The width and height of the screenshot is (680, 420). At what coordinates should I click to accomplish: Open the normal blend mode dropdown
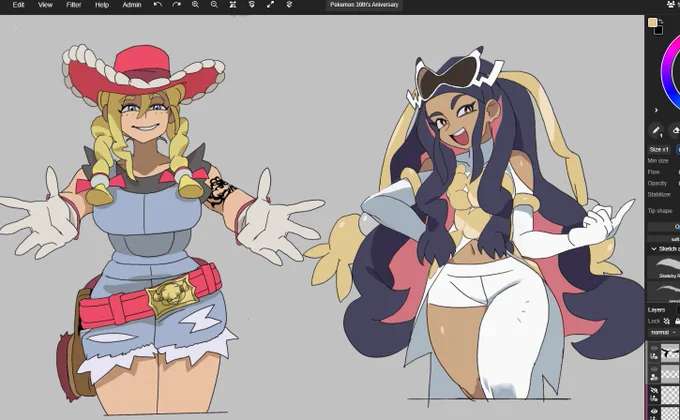click(x=664, y=332)
